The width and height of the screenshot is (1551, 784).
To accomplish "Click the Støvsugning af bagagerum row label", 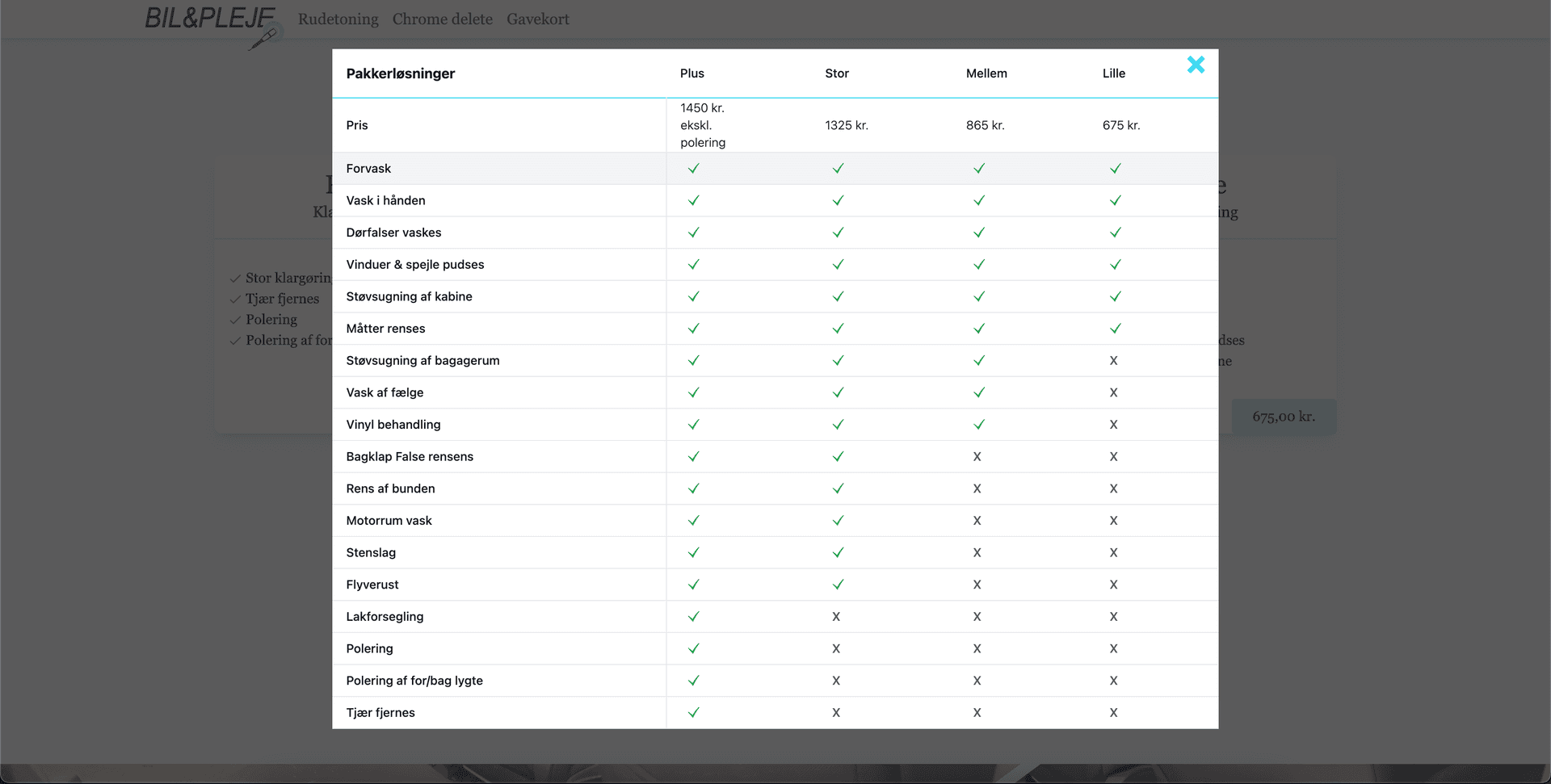I will 422,361.
